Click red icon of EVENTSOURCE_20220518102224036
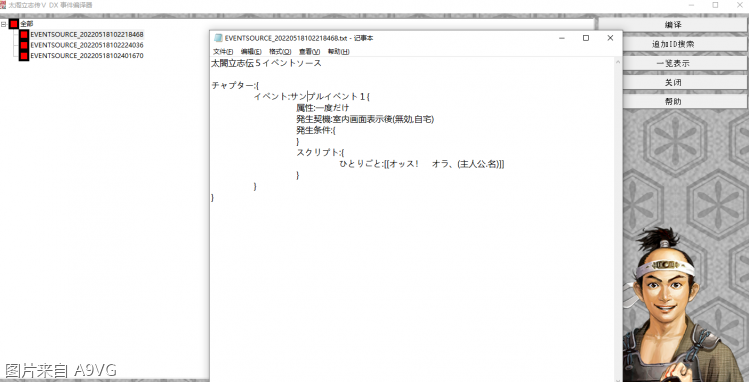749x382 pixels. tap(24, 45)
